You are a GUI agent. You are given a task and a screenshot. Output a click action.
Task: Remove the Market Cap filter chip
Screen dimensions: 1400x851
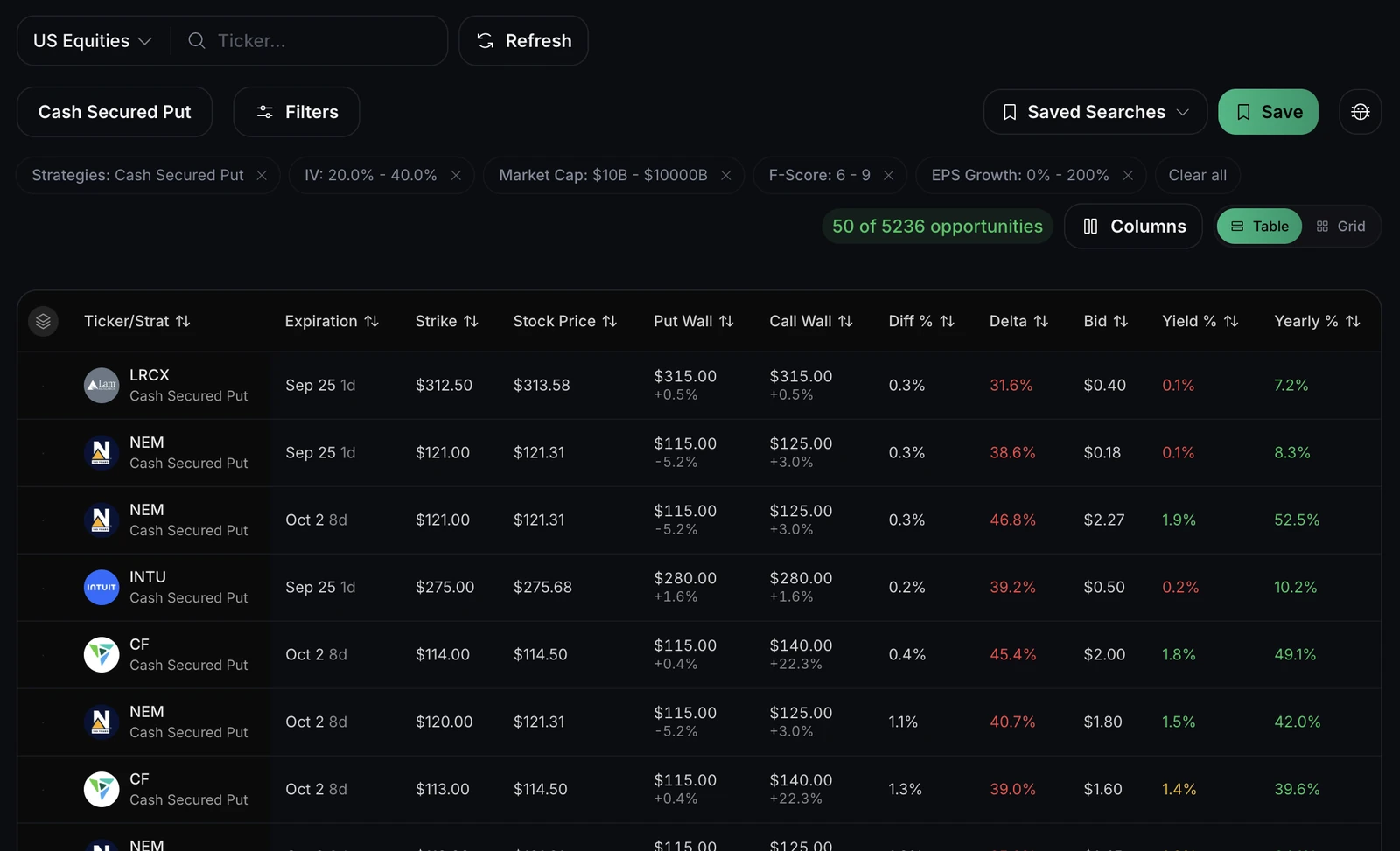tap(726, 175)
